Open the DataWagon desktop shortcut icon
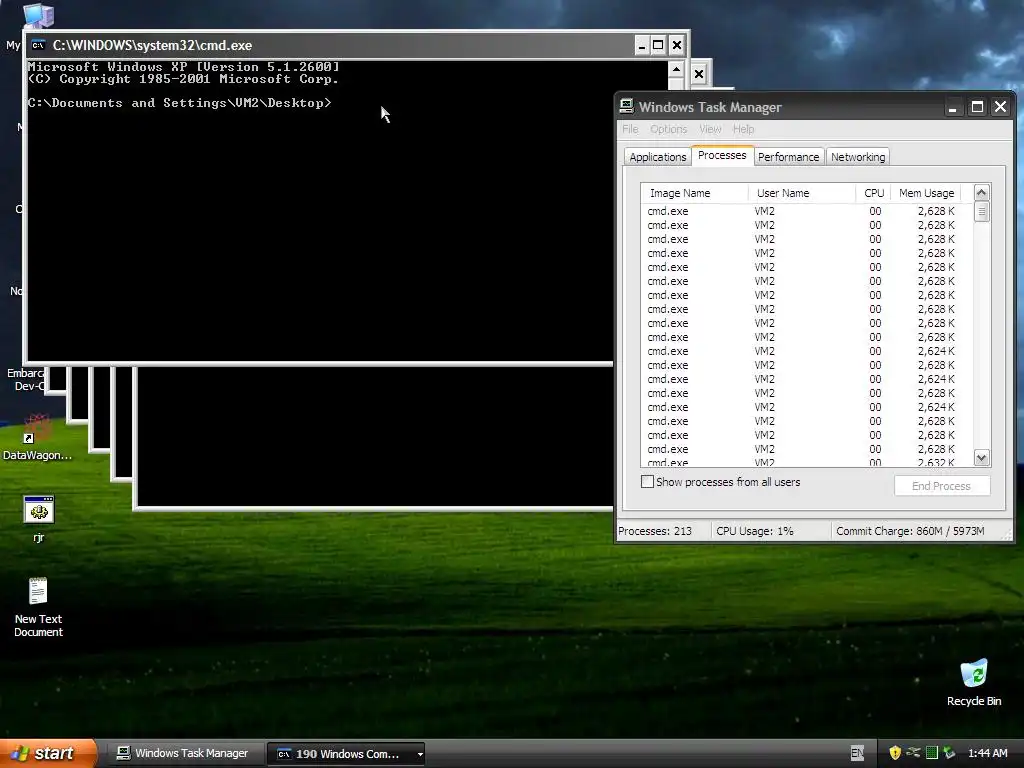The image size is (1024, 768). (37, 428)
